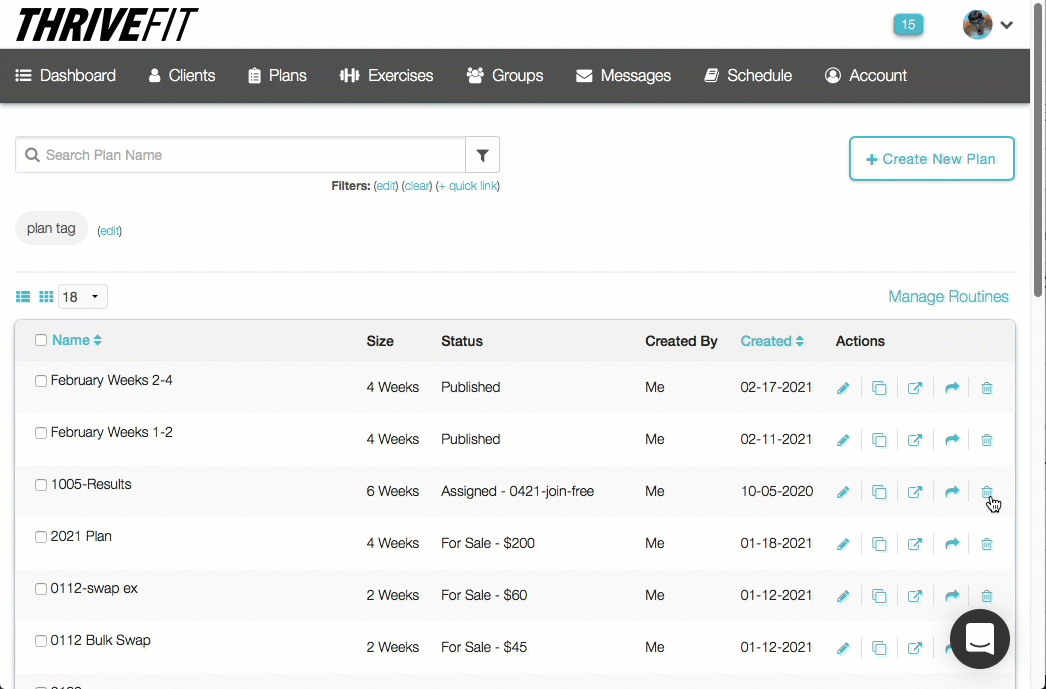Tick the 1005-Results plan checkbox
The image size is (1046, 689).
click(41, 485)
